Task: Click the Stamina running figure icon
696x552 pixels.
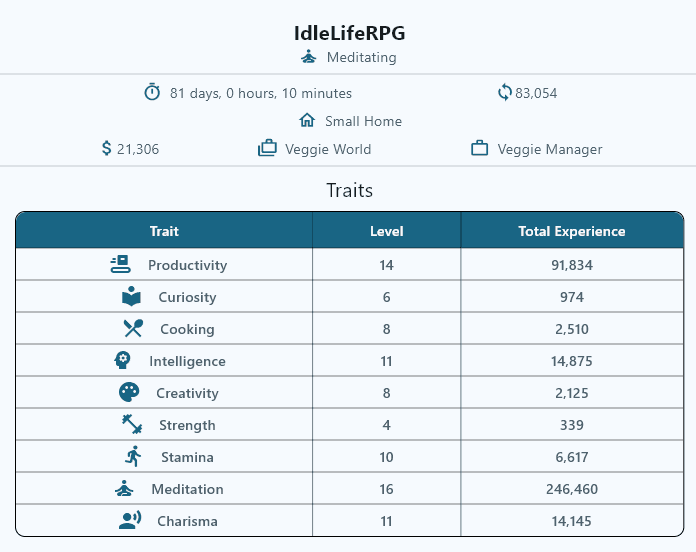Action: point(133,456)
